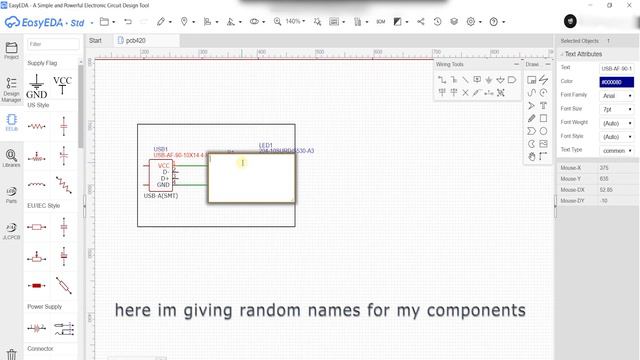640x360 pixels.
Task: Open the History clock icon
Action: coord(437,22)
